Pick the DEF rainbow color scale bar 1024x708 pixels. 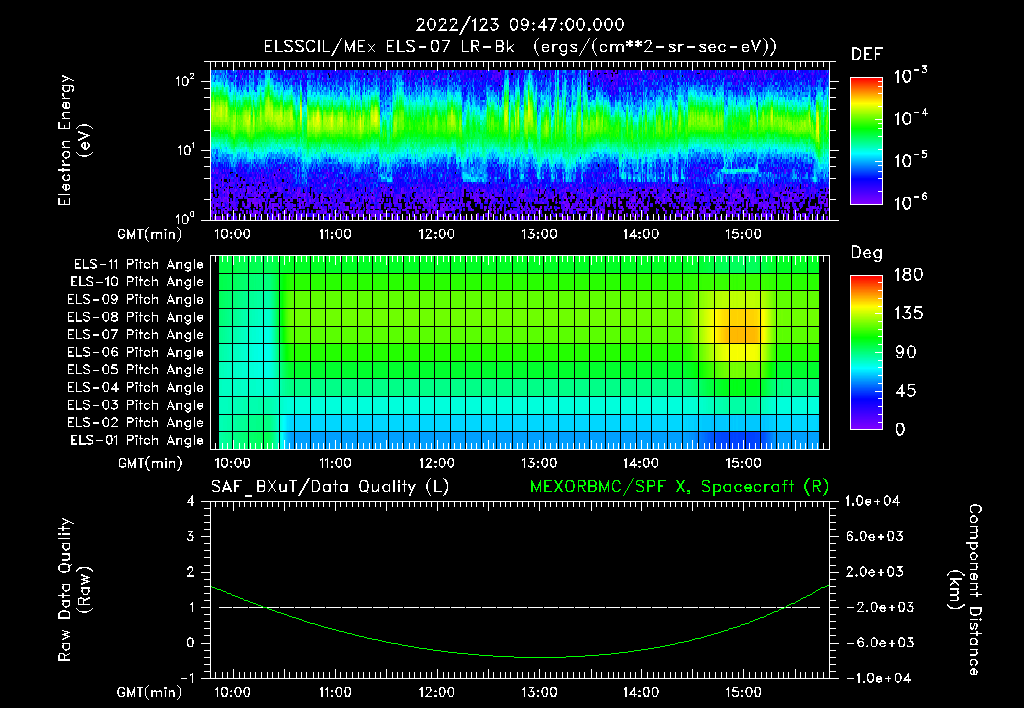tap(866, 141)
